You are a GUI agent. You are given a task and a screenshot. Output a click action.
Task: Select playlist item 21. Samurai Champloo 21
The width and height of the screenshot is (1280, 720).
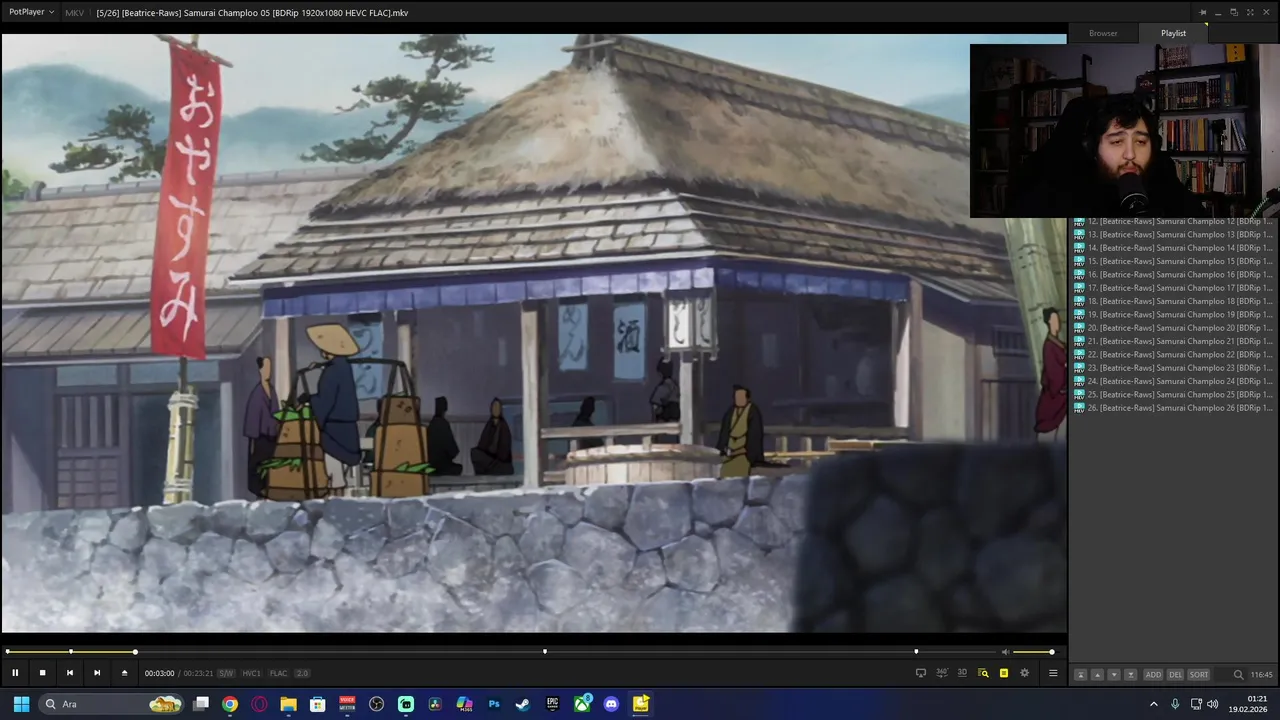coord(1173,341)
